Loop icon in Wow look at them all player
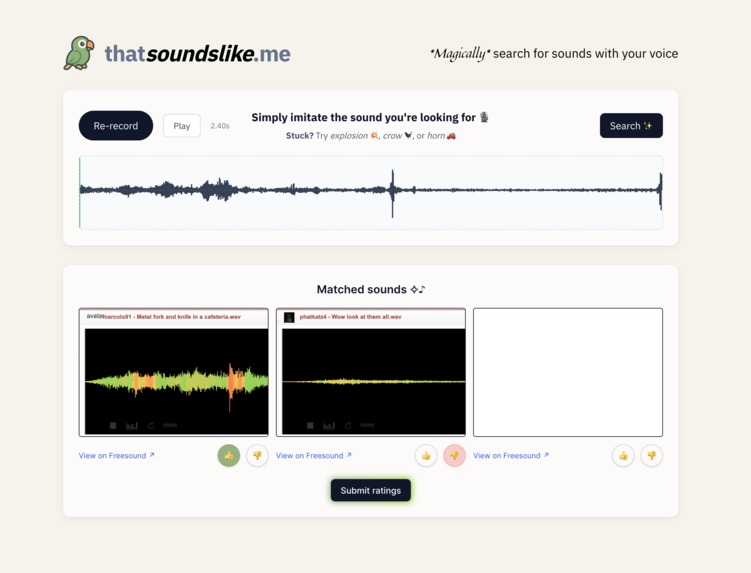Screen dimensions: 751x573 point(348,425)
